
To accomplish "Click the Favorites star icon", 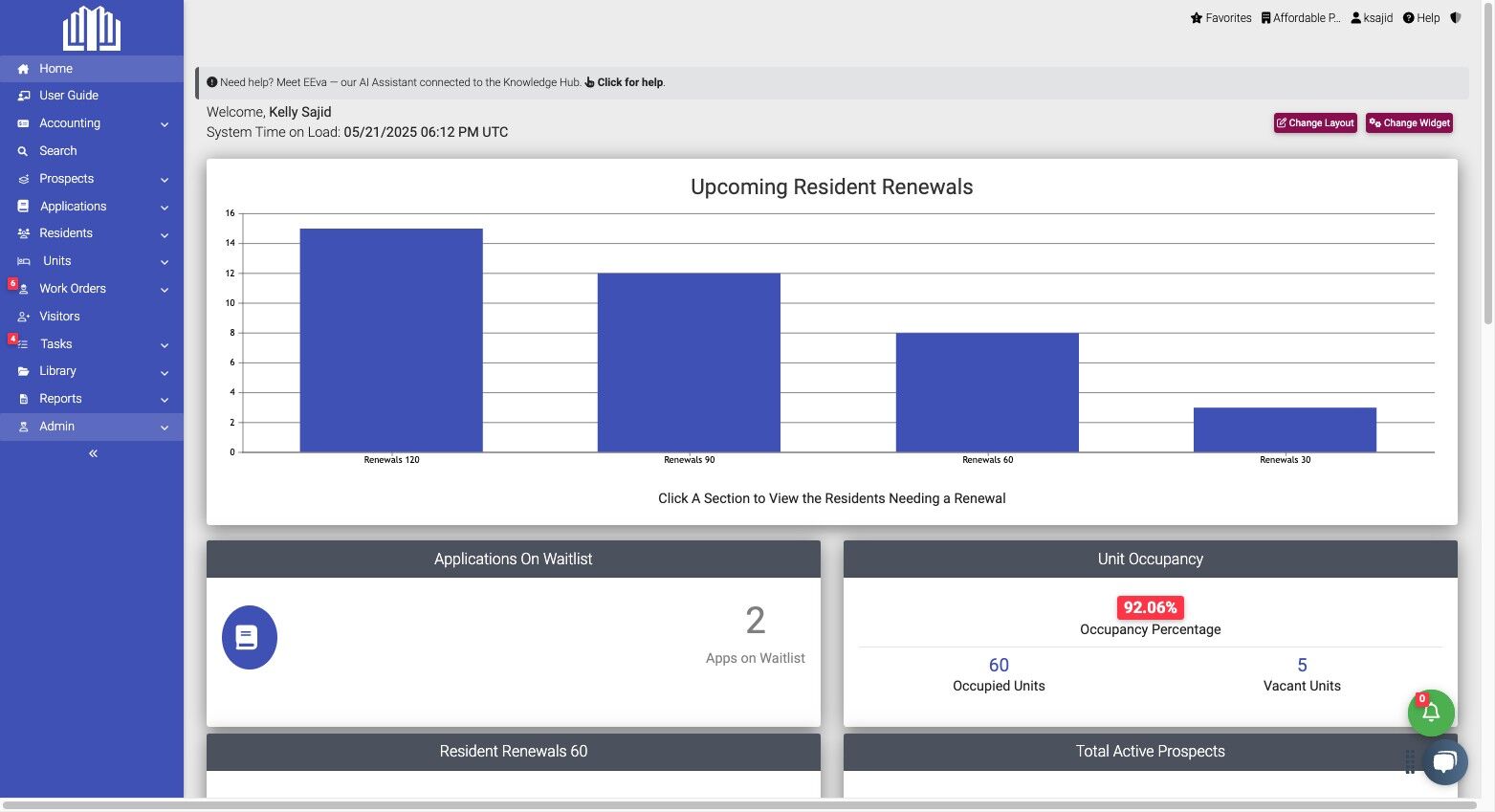I will tap(1197, 18).
